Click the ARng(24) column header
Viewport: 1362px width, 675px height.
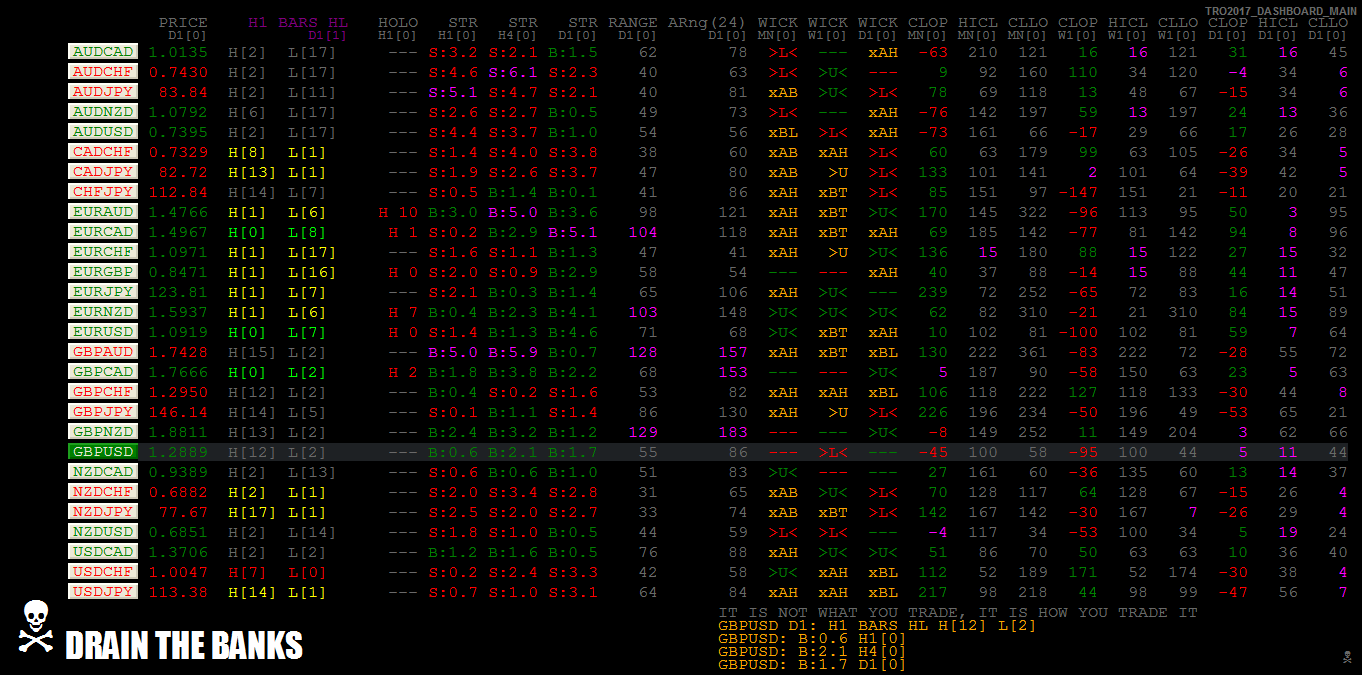click(708, 22)
